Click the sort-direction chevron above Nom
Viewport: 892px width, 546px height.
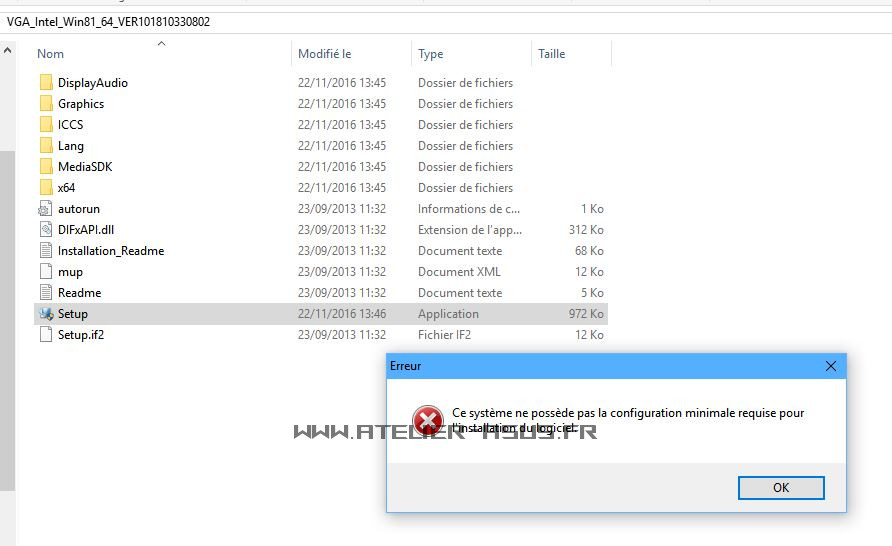(162, 43)
